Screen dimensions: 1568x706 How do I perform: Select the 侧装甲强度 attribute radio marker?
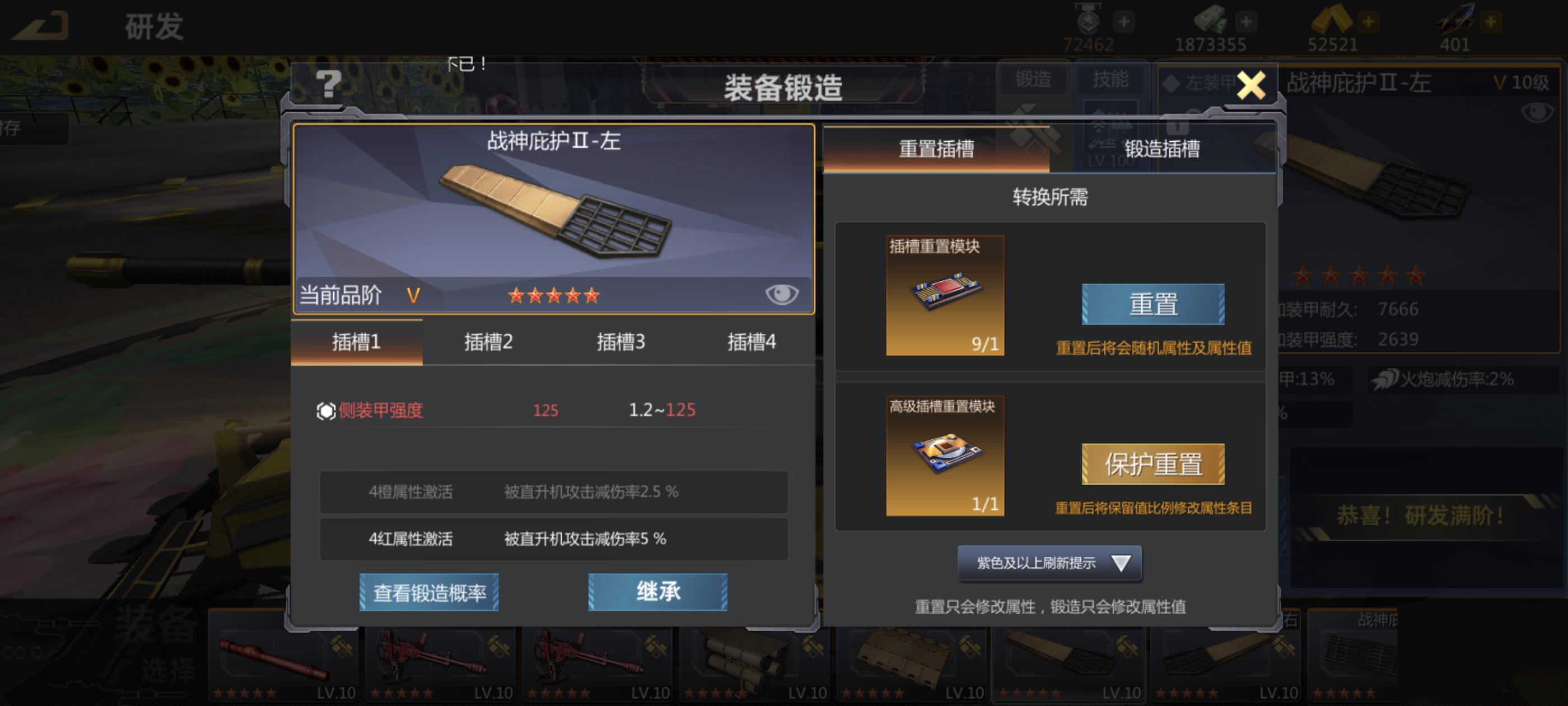(x=326, y=411)
